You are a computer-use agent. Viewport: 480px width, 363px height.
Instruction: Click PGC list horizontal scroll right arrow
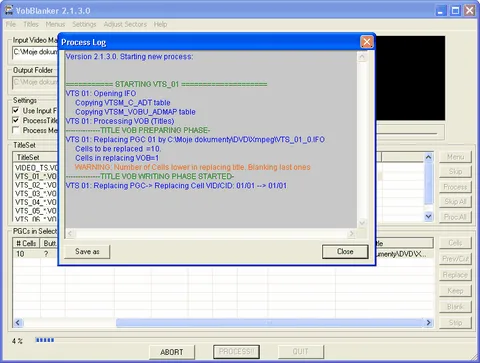(429, 323)
